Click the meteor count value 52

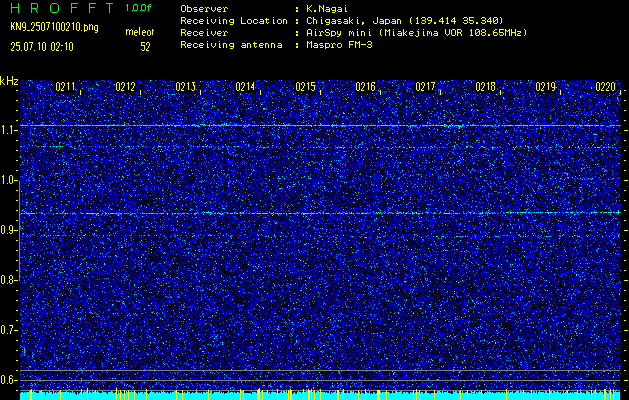[145, 47]
